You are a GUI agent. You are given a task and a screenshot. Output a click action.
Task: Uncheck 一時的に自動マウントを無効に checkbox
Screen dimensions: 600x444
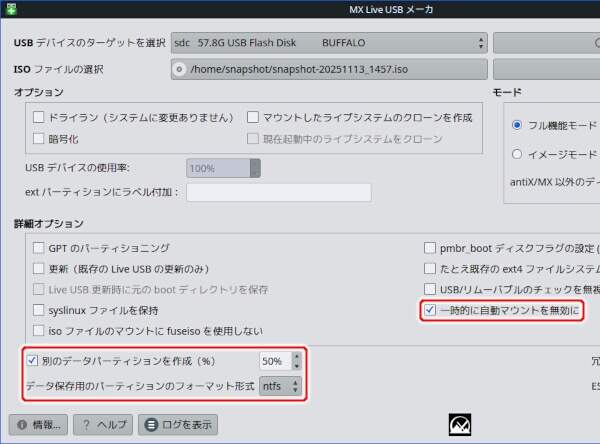coord(430,310)
